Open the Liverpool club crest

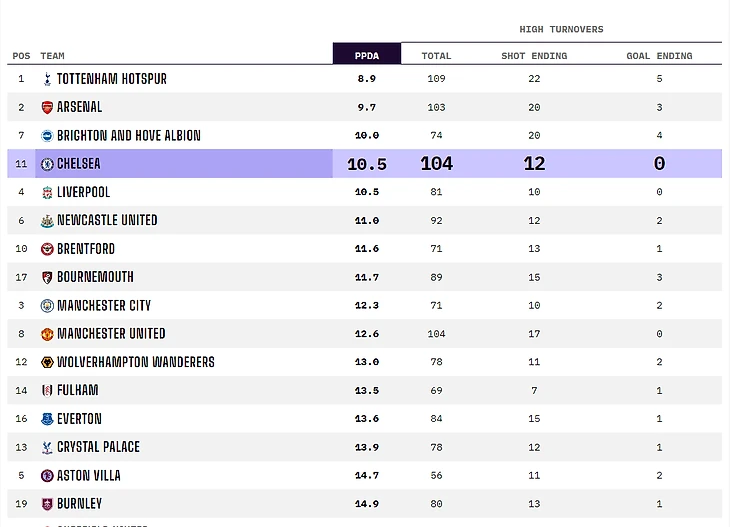[x=47, y=192]
